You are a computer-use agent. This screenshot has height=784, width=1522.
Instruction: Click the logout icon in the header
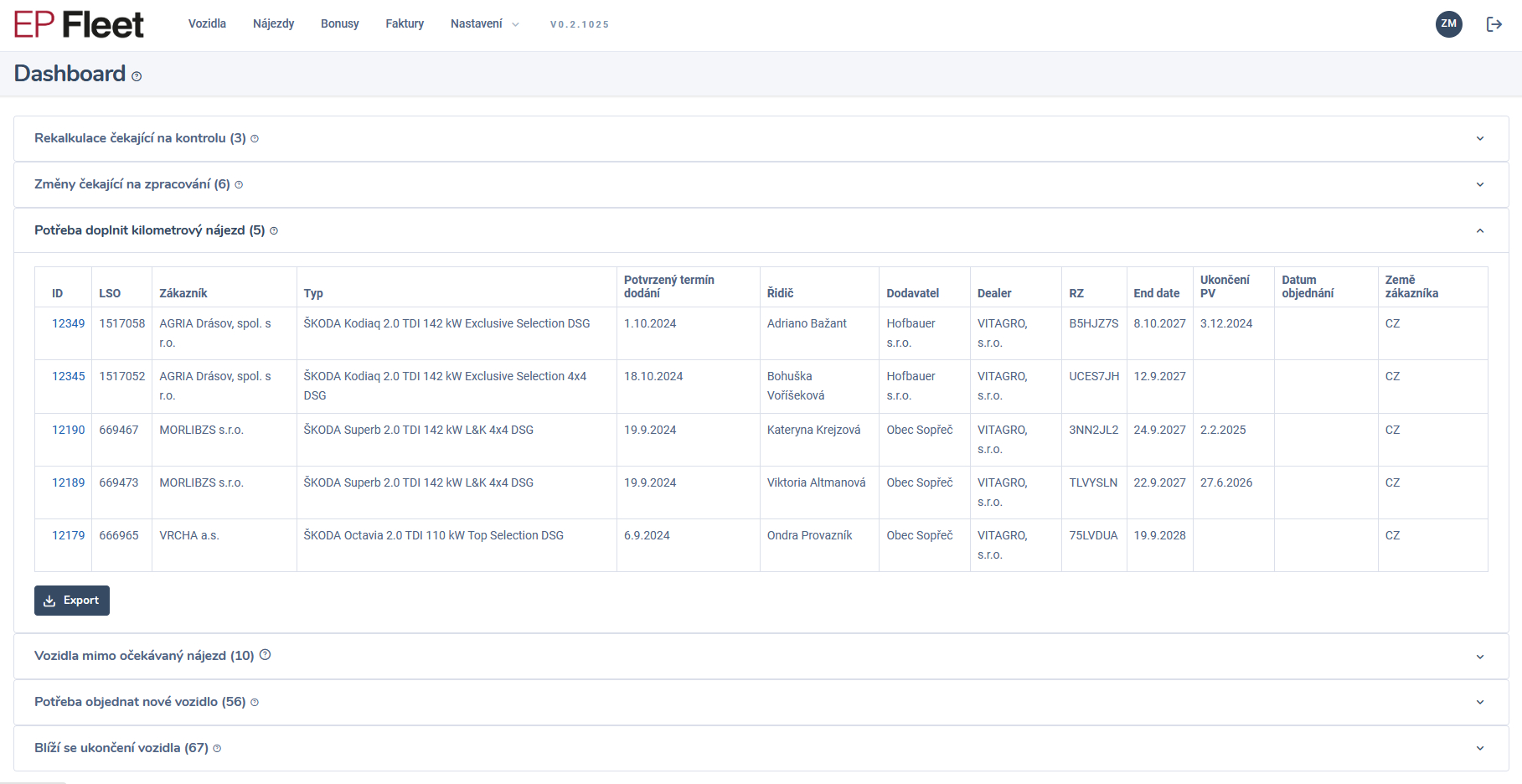(x=1494, y=24)
